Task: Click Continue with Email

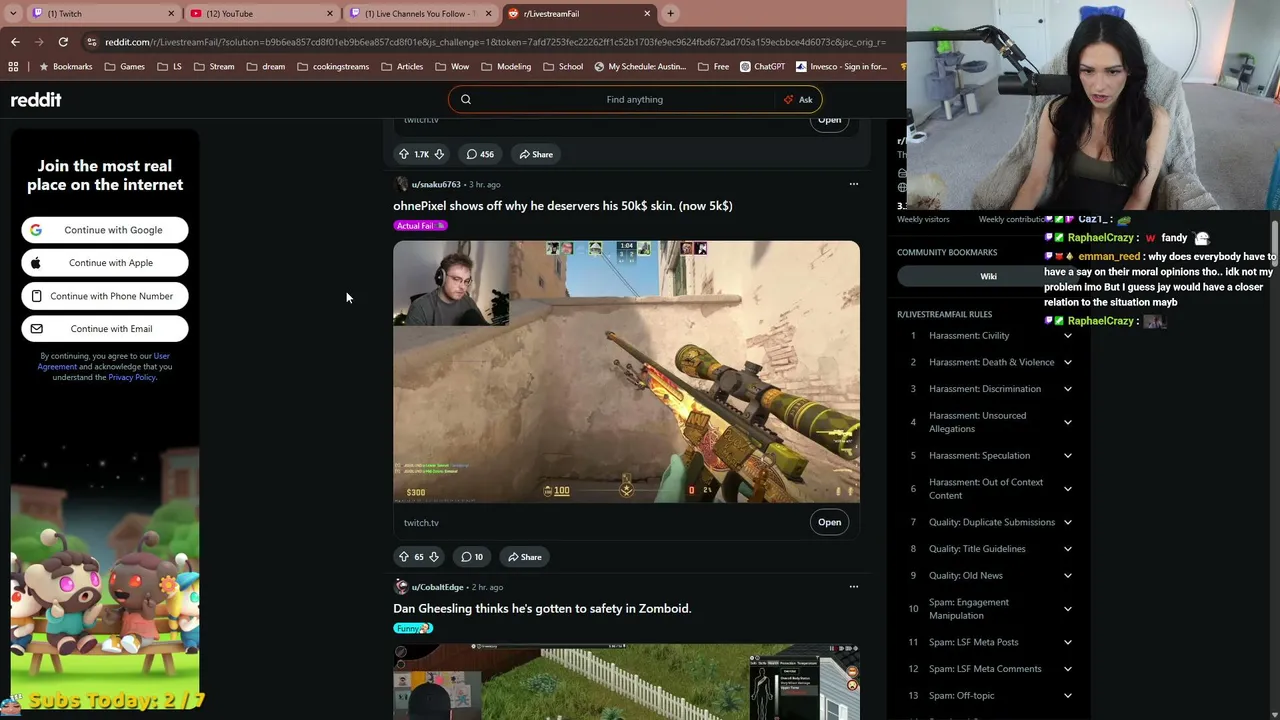Action: 105,329
